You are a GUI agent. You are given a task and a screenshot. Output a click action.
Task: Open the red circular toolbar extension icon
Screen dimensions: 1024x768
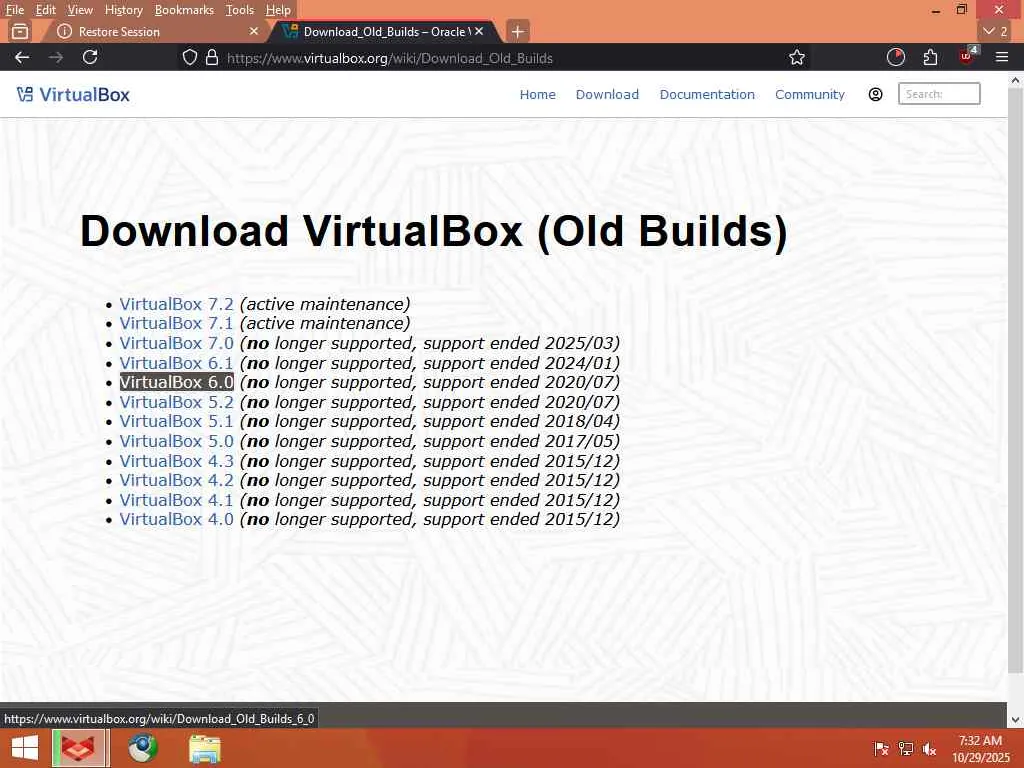896,57
